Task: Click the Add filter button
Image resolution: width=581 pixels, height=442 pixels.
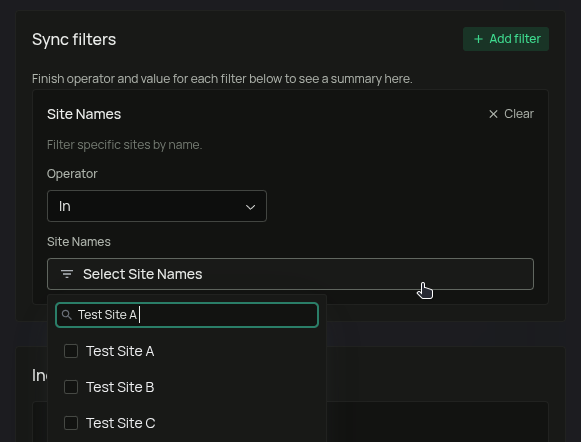Action: click(506, 39)
